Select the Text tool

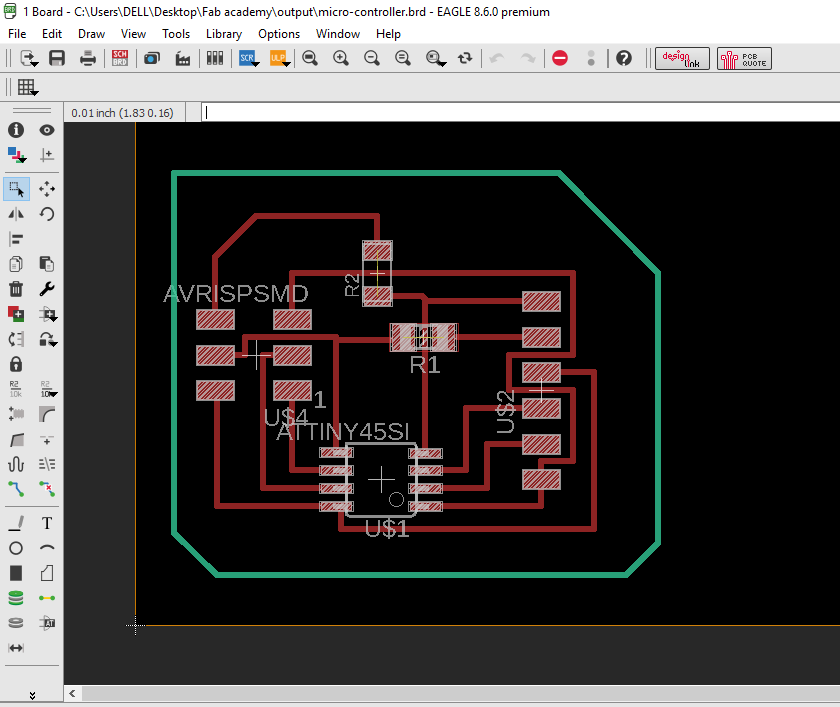tap(47, 523)
